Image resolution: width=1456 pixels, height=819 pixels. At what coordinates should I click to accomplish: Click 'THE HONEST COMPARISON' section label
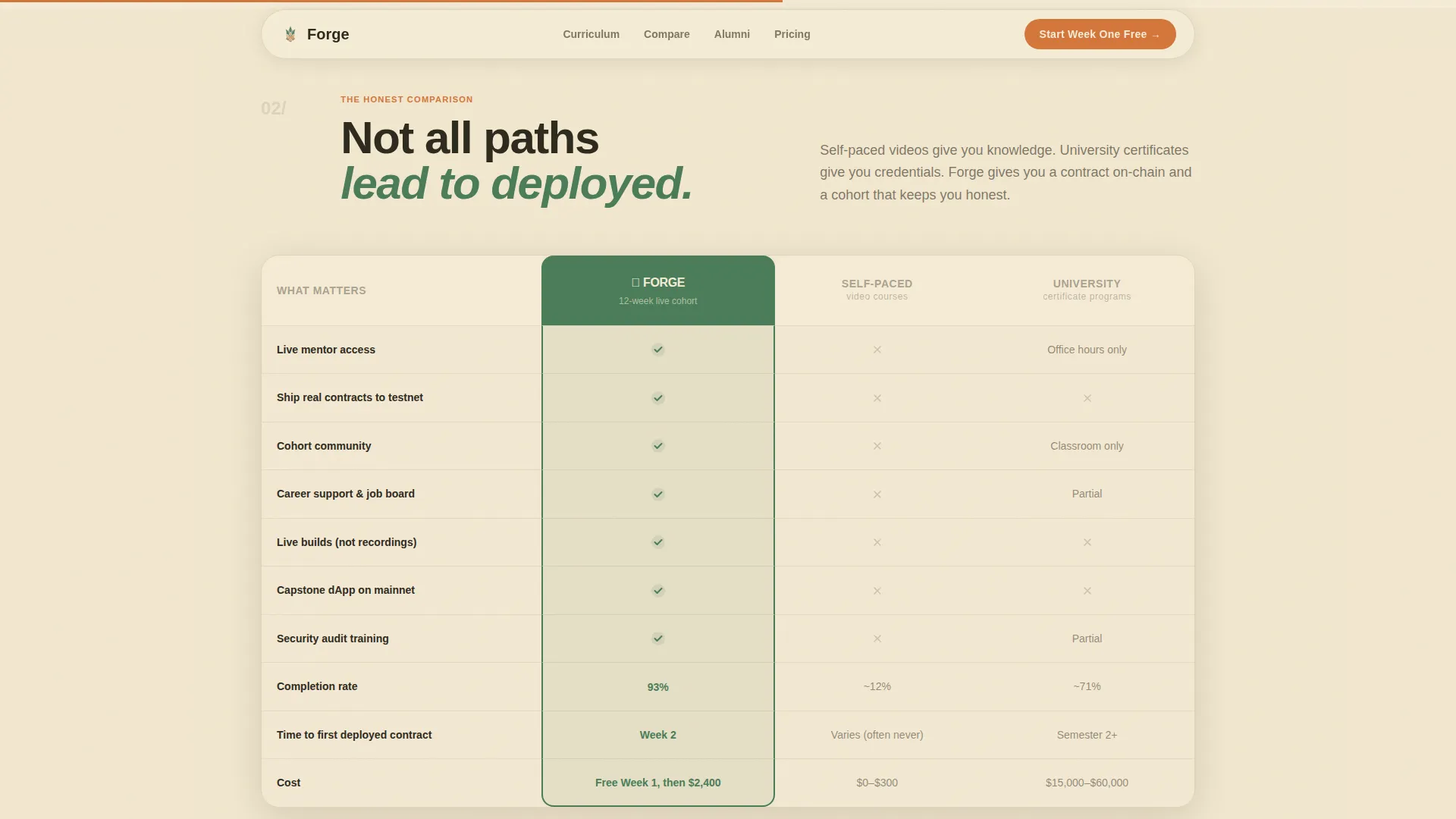(x=406, y=99)
